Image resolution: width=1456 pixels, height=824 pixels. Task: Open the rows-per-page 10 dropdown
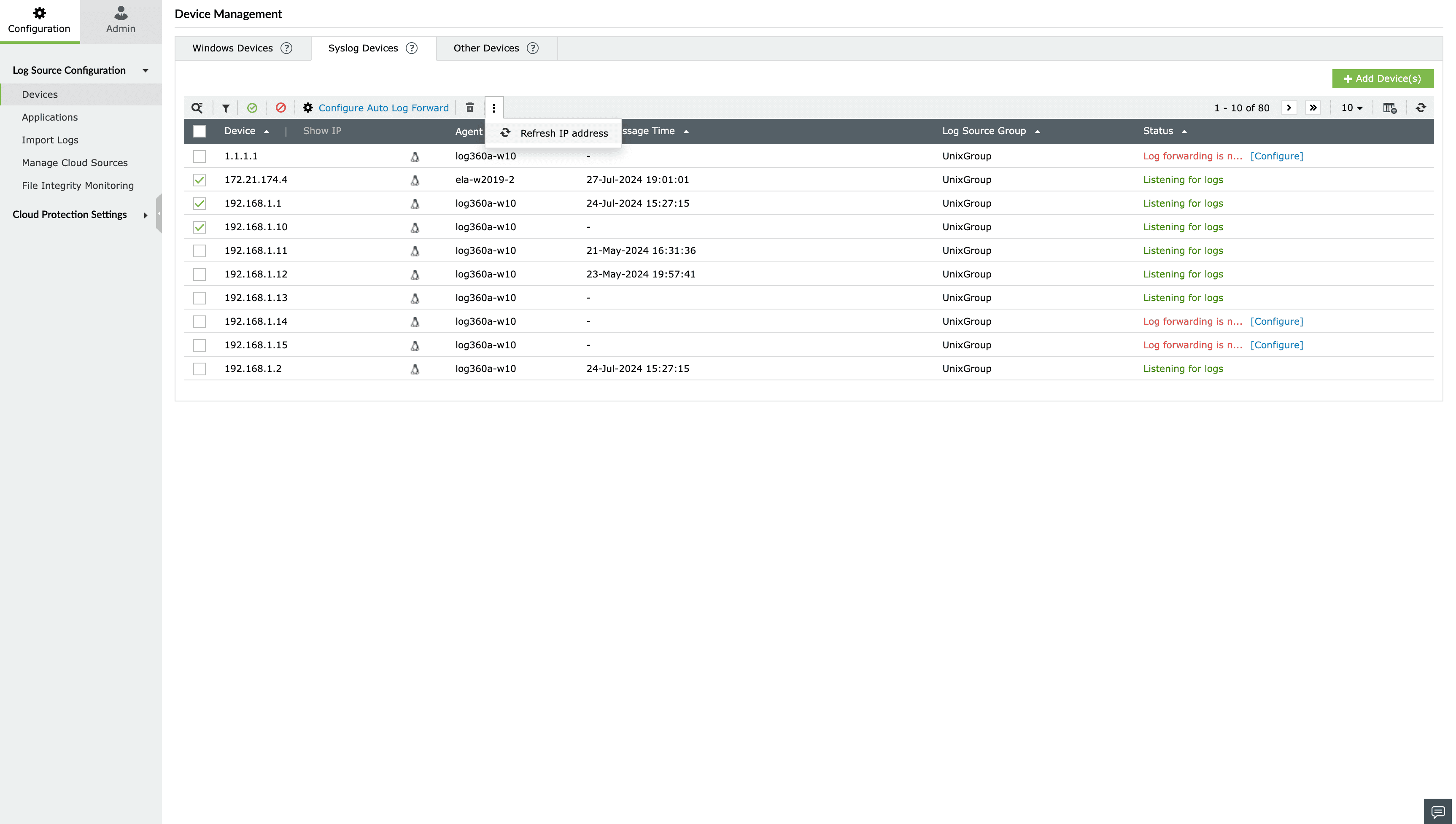1352,108
